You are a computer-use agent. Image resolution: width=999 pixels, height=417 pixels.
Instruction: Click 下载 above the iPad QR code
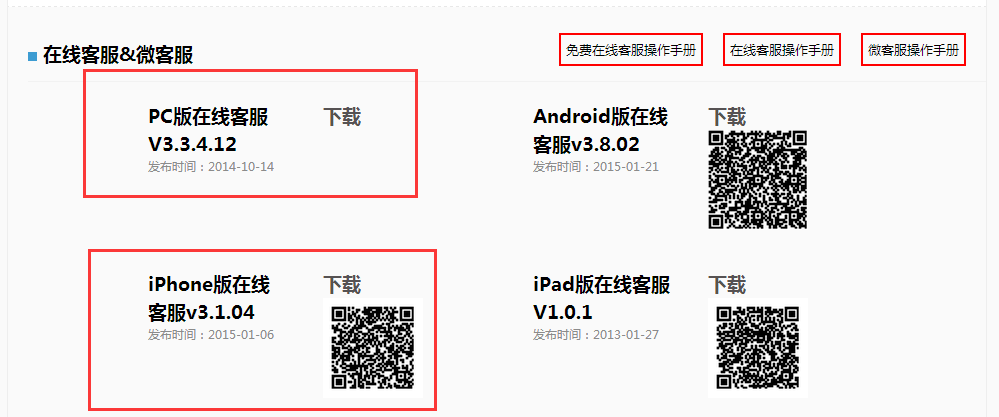point(726,285)
